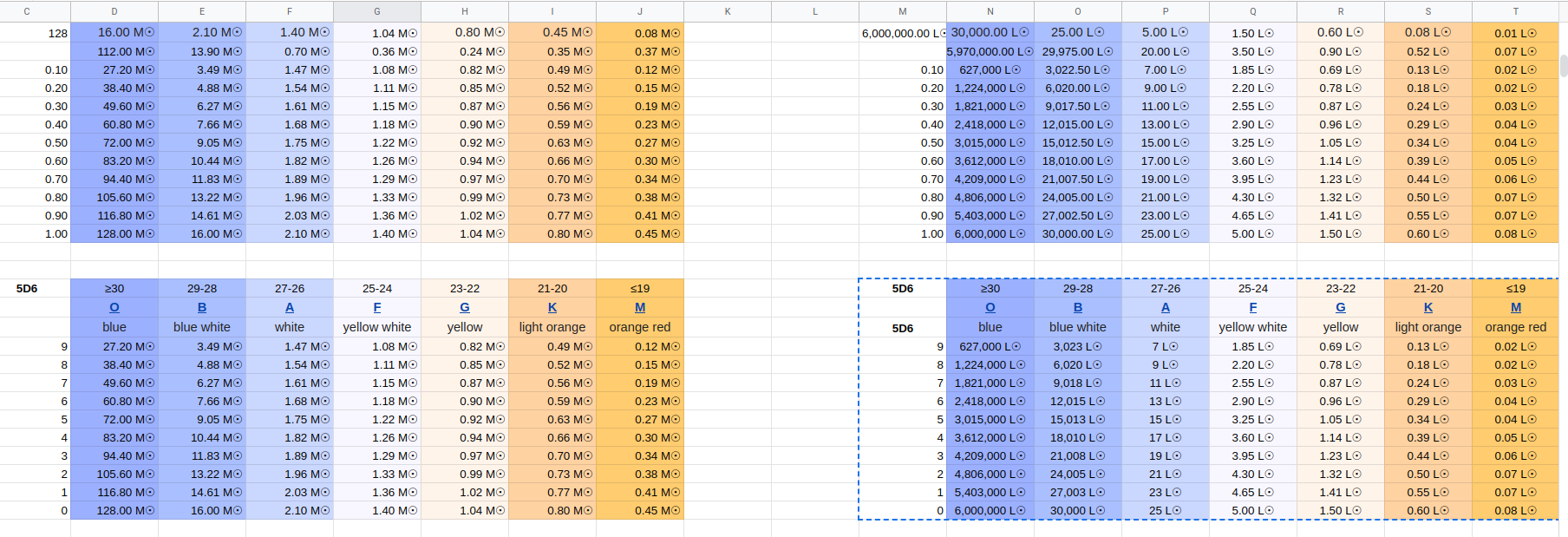This screenshot has height=537, width=1568.
Task: Select column N header
Action: [990, 11]
